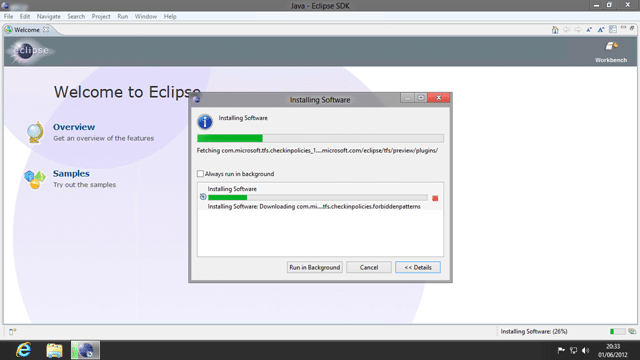Click 'Try out the samples' text
The image size is (640, 360).
click(x=84, y=185)
